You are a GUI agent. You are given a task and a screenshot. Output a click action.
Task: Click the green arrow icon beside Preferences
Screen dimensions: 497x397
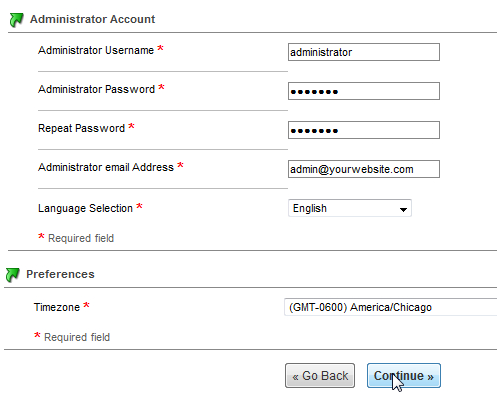[x=13, y=275]
